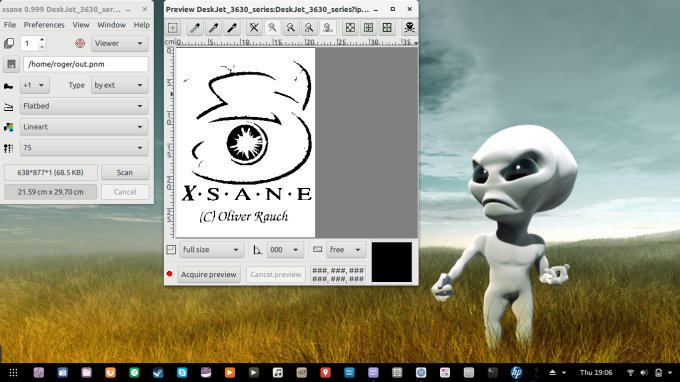Viewport: 680px width, 382px height.
Task: Open the red maps pin taskbar icon
Action: pos(325,372)
